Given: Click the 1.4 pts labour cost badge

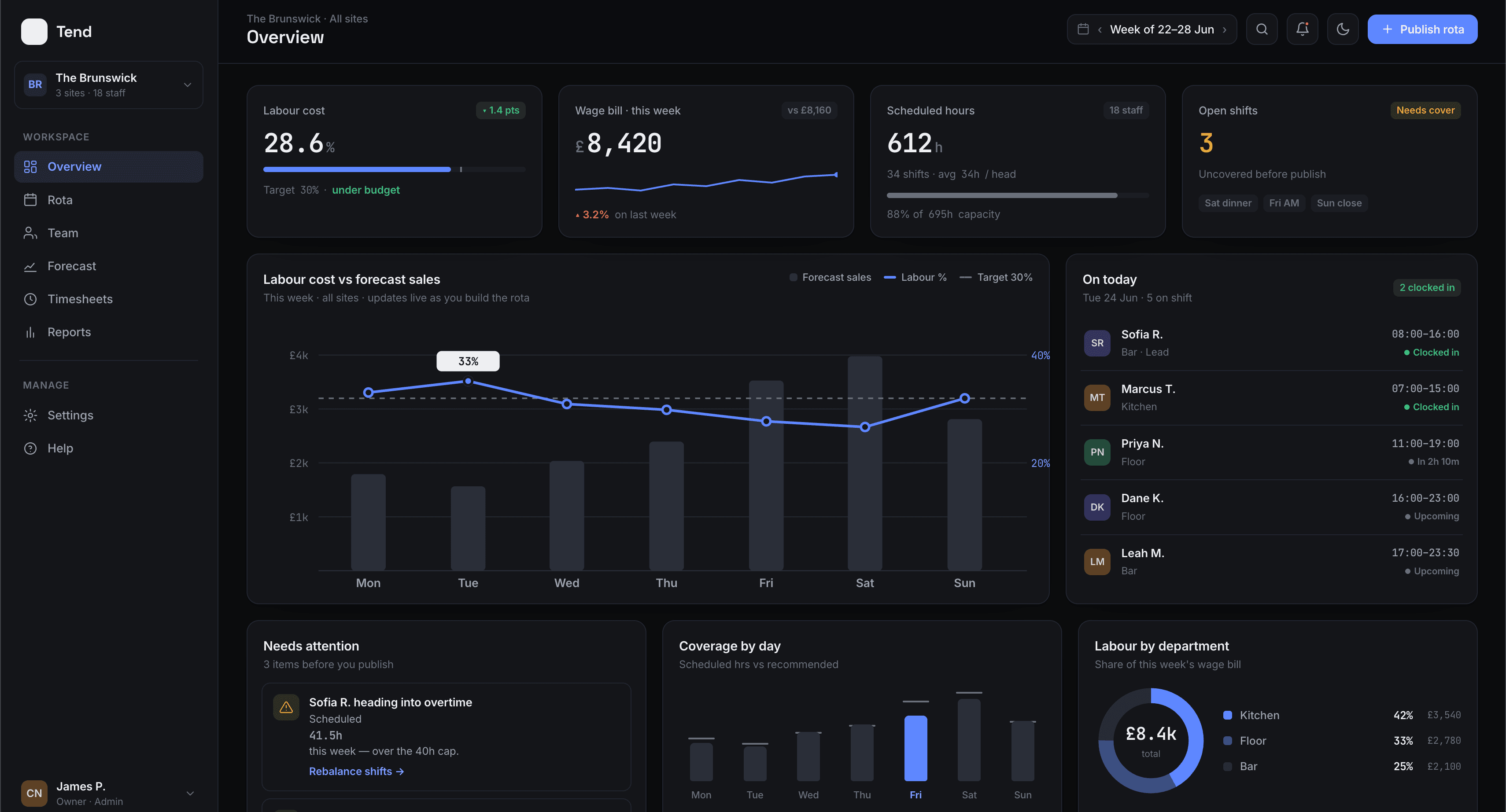Looking at the screenshot, I should [x=500, y=110].
